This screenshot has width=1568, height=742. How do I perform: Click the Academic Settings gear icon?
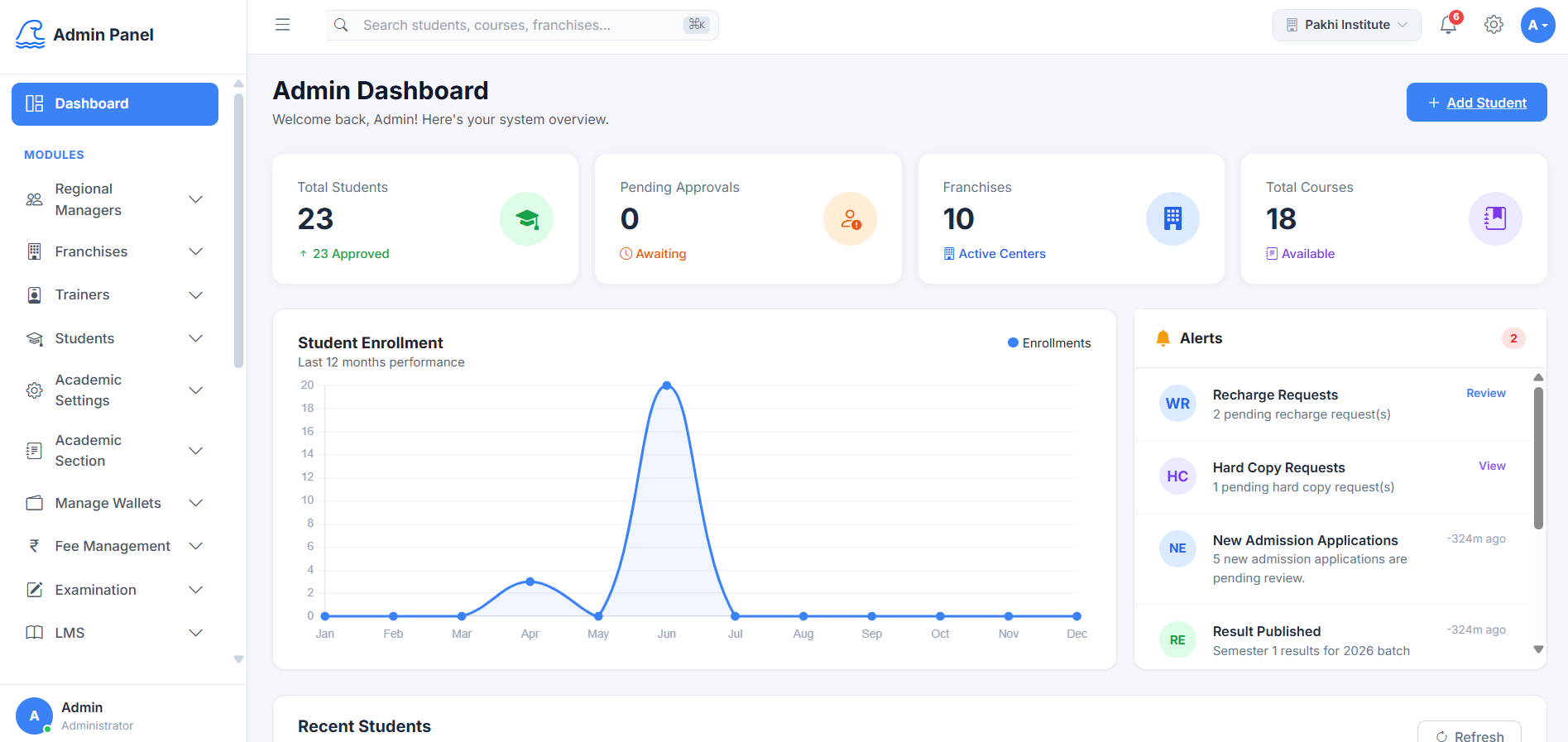point(34,390)
